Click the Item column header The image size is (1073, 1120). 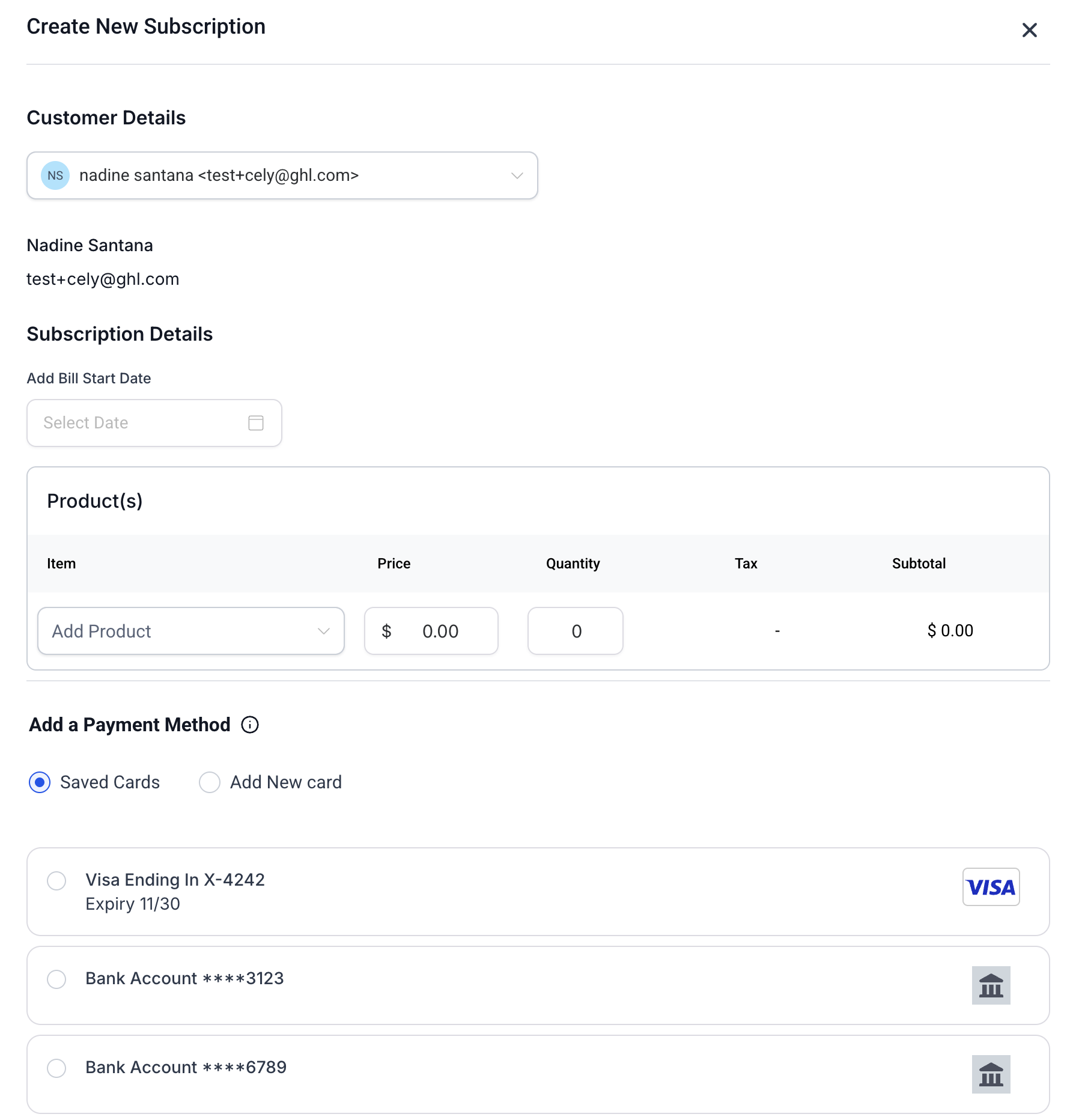[61, 564]
